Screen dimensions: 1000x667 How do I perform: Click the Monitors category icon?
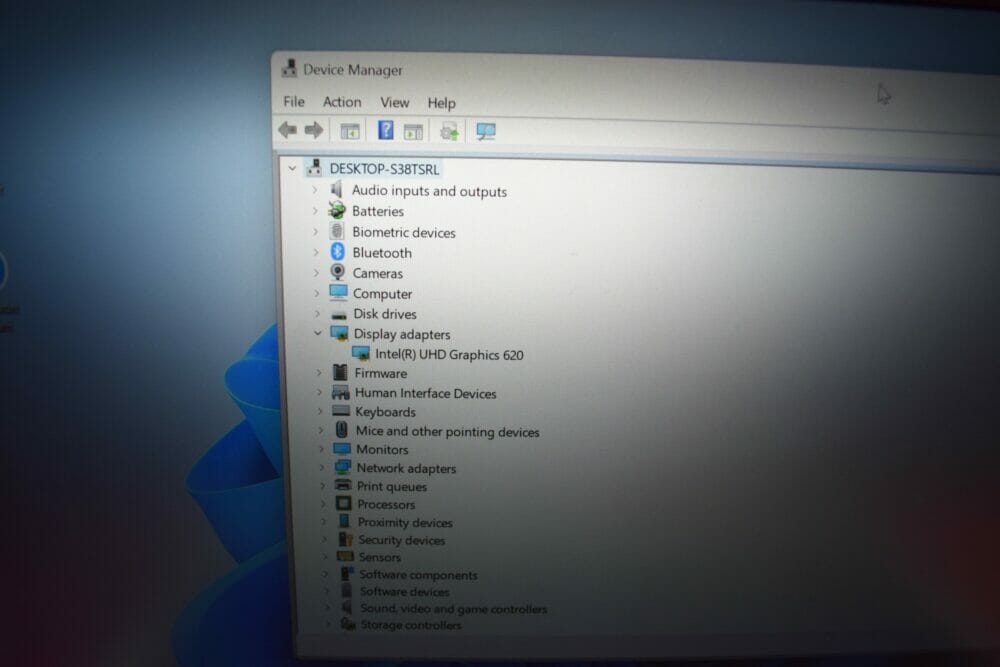pos(342,448)
